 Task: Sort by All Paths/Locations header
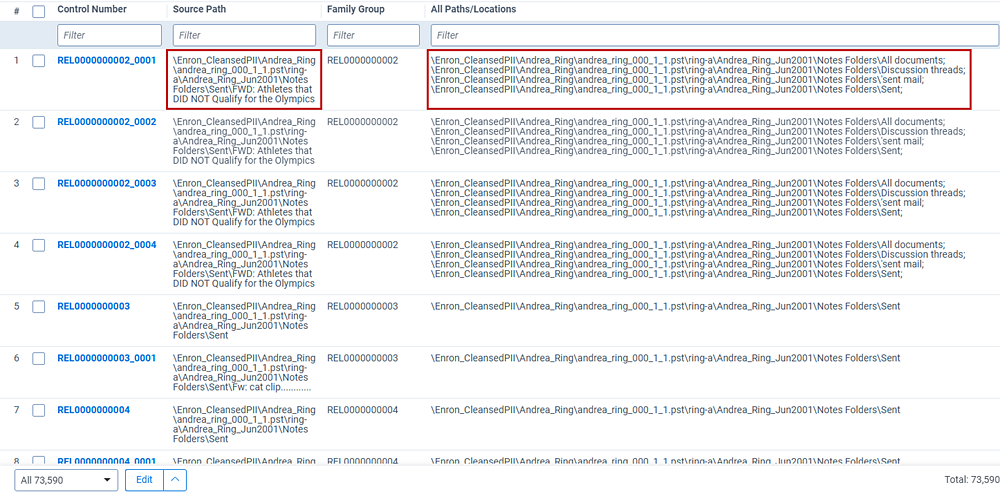[x=474, y=10]
